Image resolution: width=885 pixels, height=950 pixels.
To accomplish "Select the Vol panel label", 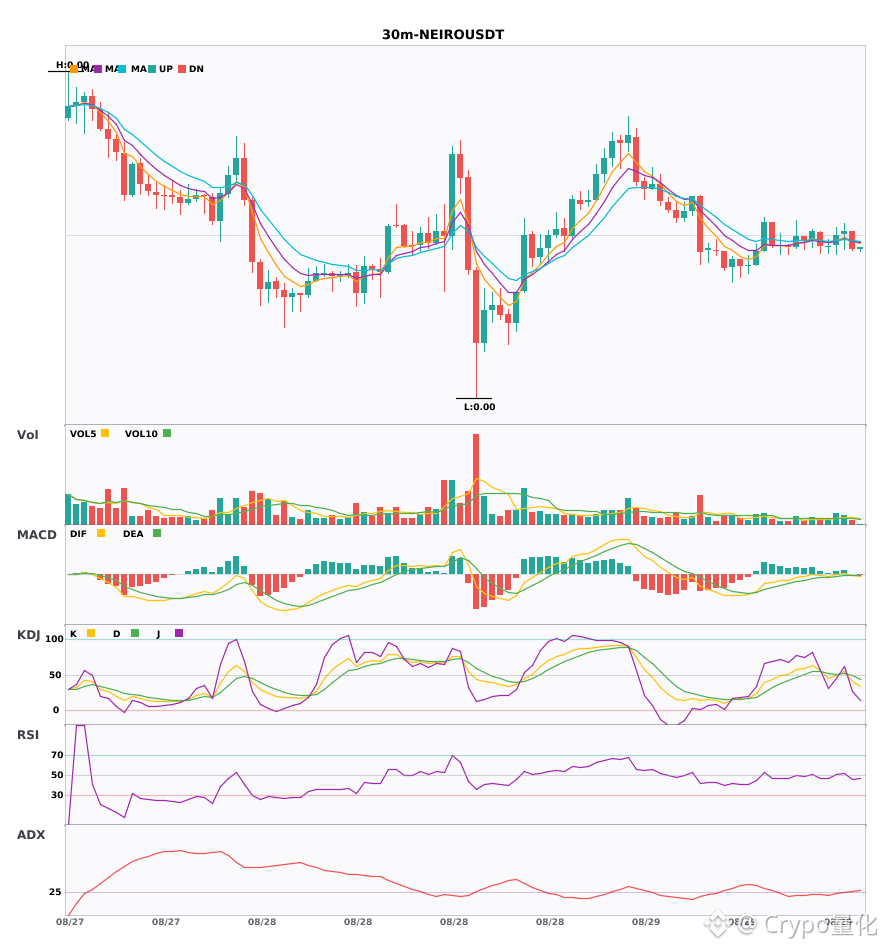I will pyautogui.click(x=27, y=435).
